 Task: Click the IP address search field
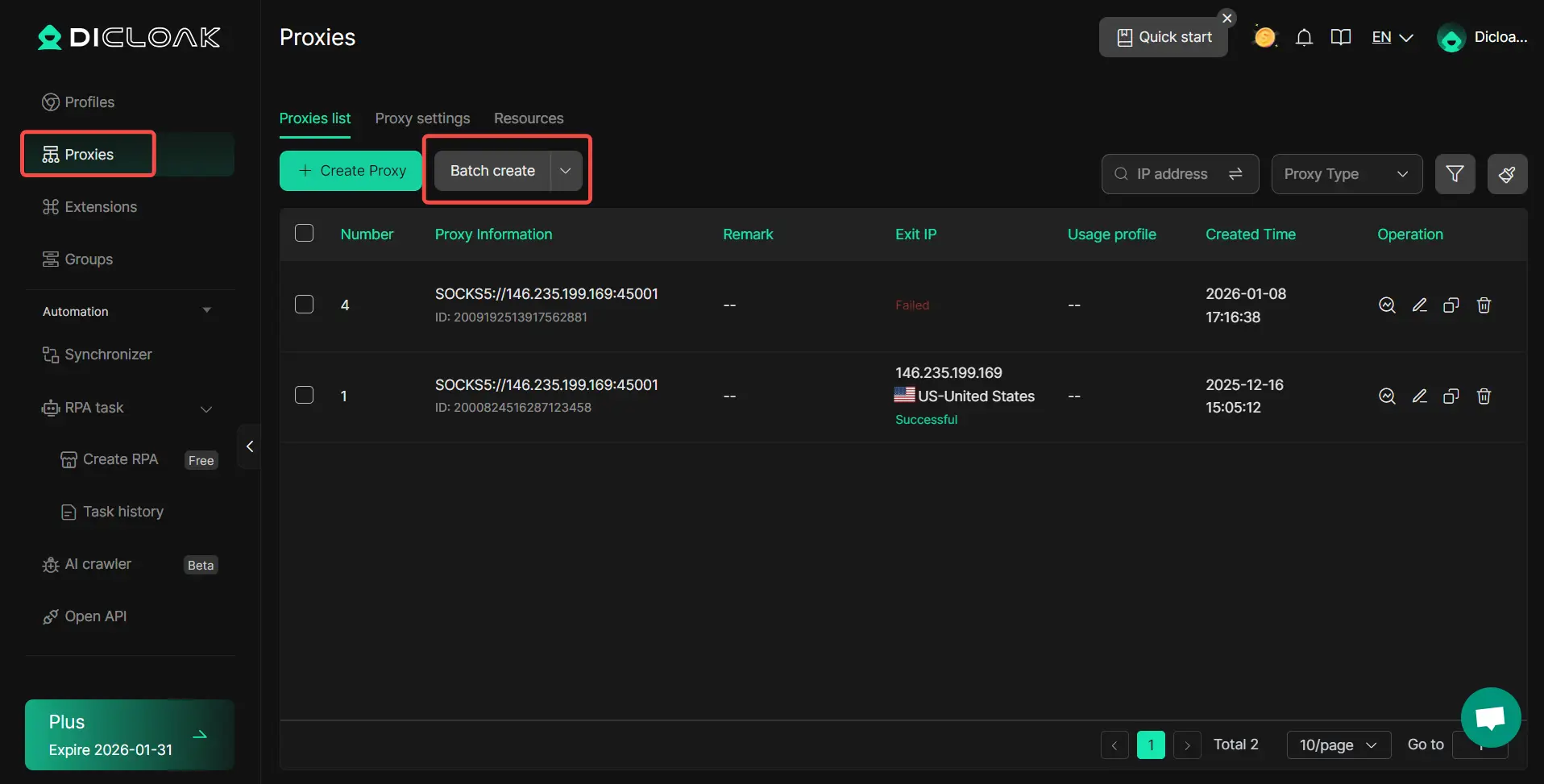pyautogui.click(x=1172, y=174)
